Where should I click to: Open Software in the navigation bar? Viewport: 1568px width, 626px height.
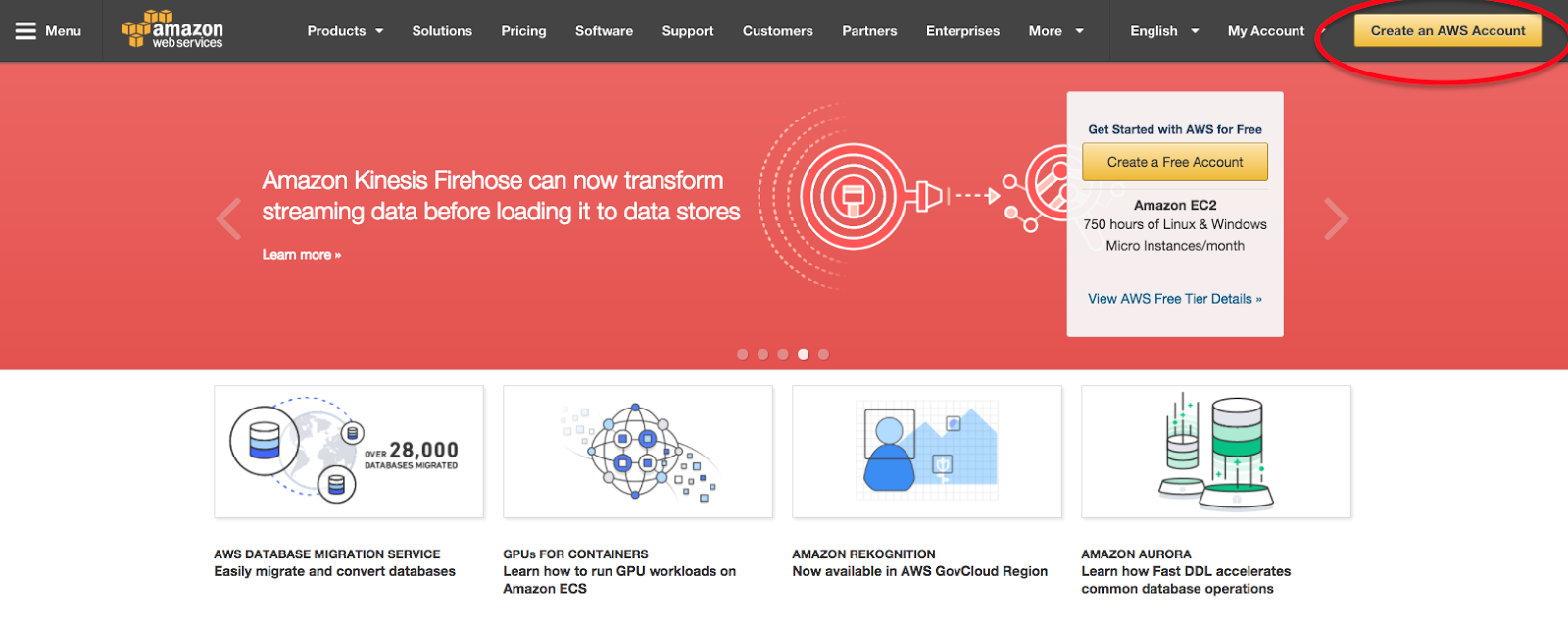click(604, 31)
